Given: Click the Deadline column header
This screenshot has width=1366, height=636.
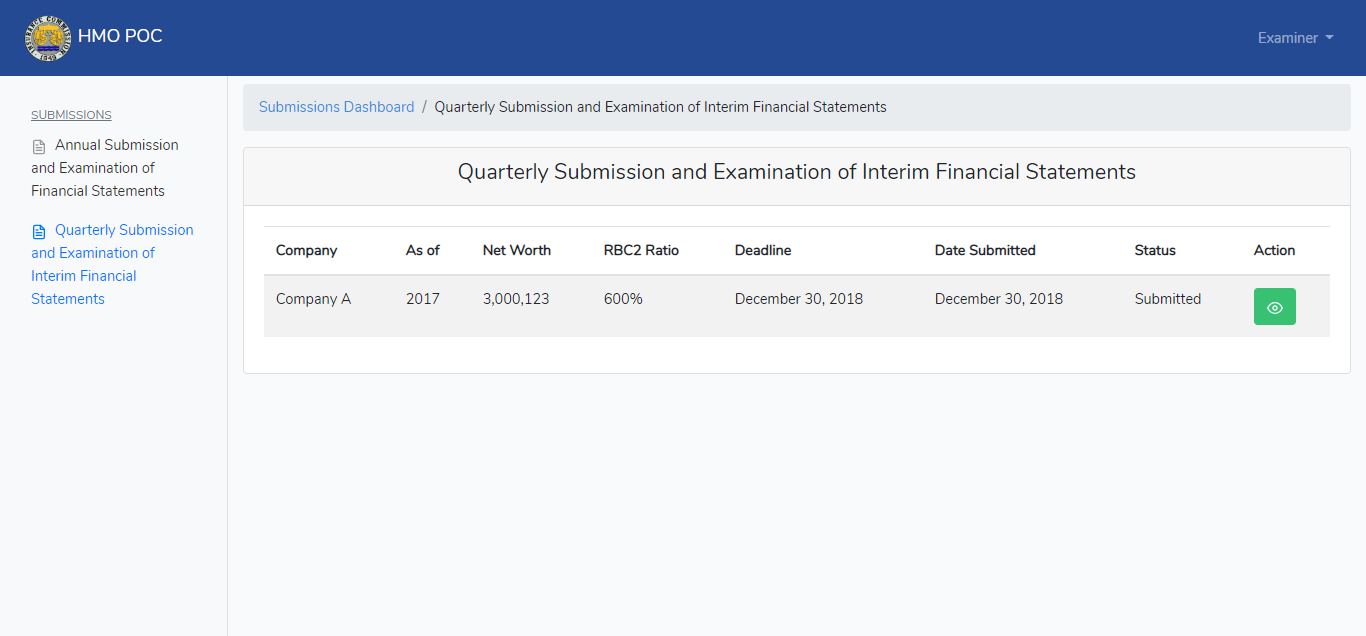Looking at the screenshot, I should [763, 250].
